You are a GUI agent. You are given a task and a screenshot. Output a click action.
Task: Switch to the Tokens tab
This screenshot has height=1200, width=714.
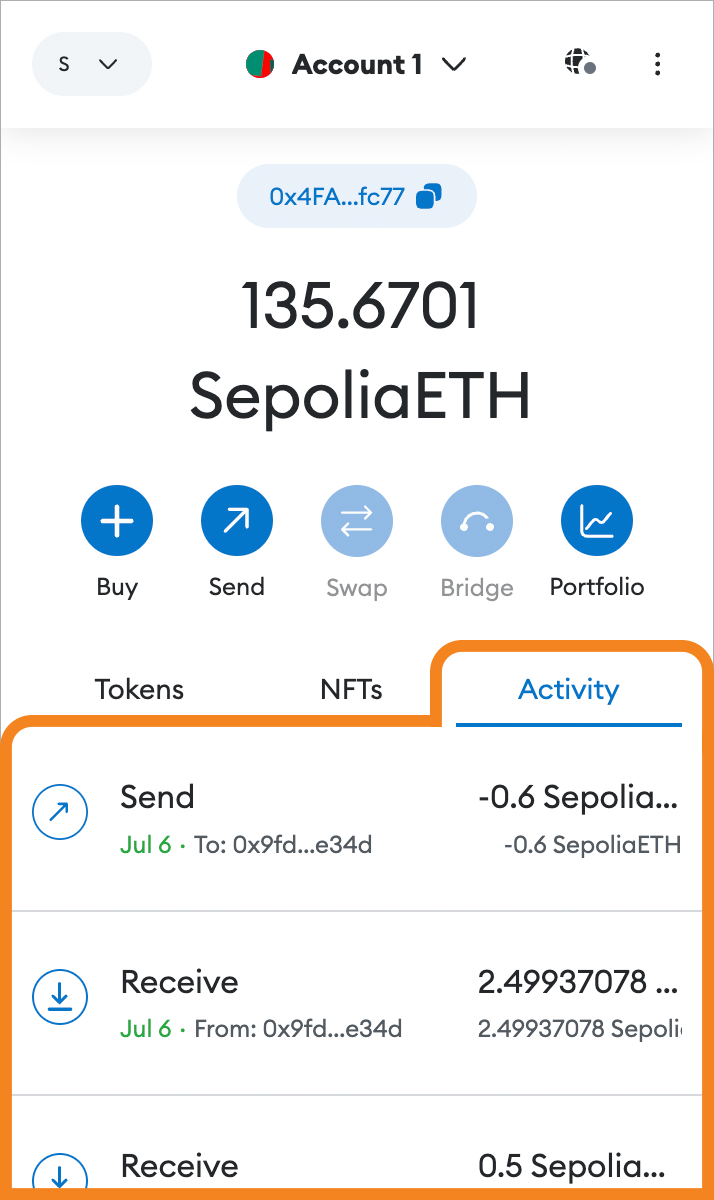(139, 689)
